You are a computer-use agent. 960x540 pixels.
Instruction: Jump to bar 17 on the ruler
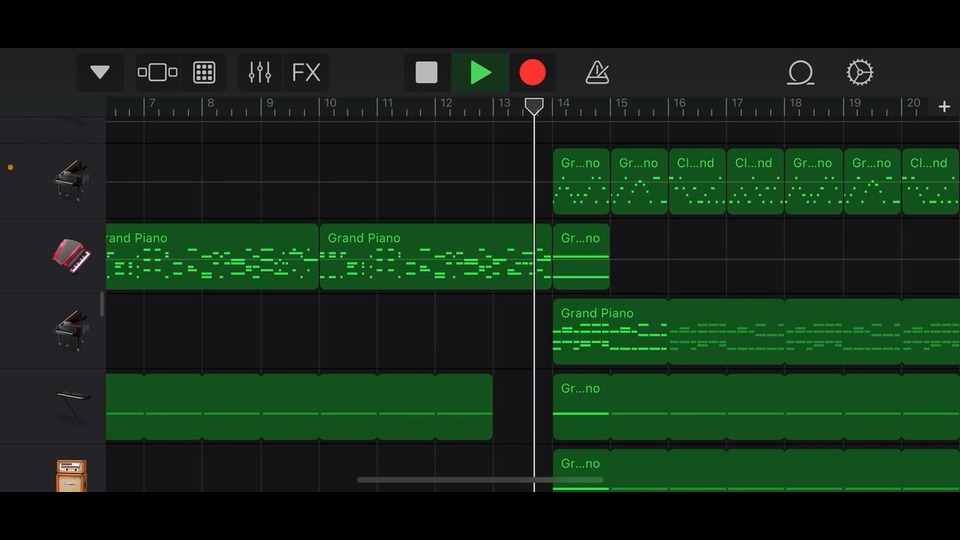pyautogui.click(x=737, y=103)
